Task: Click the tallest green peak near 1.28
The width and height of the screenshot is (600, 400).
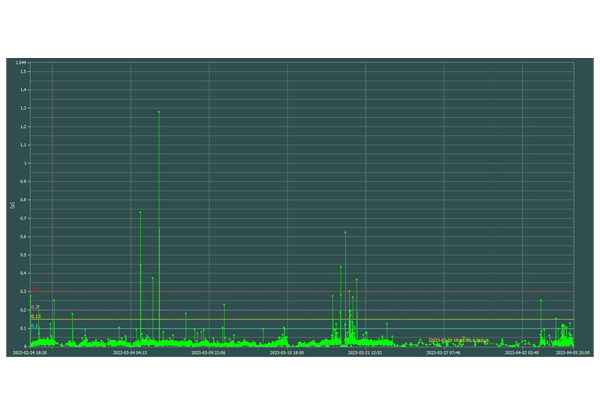Action: click(x=159, y=112)
